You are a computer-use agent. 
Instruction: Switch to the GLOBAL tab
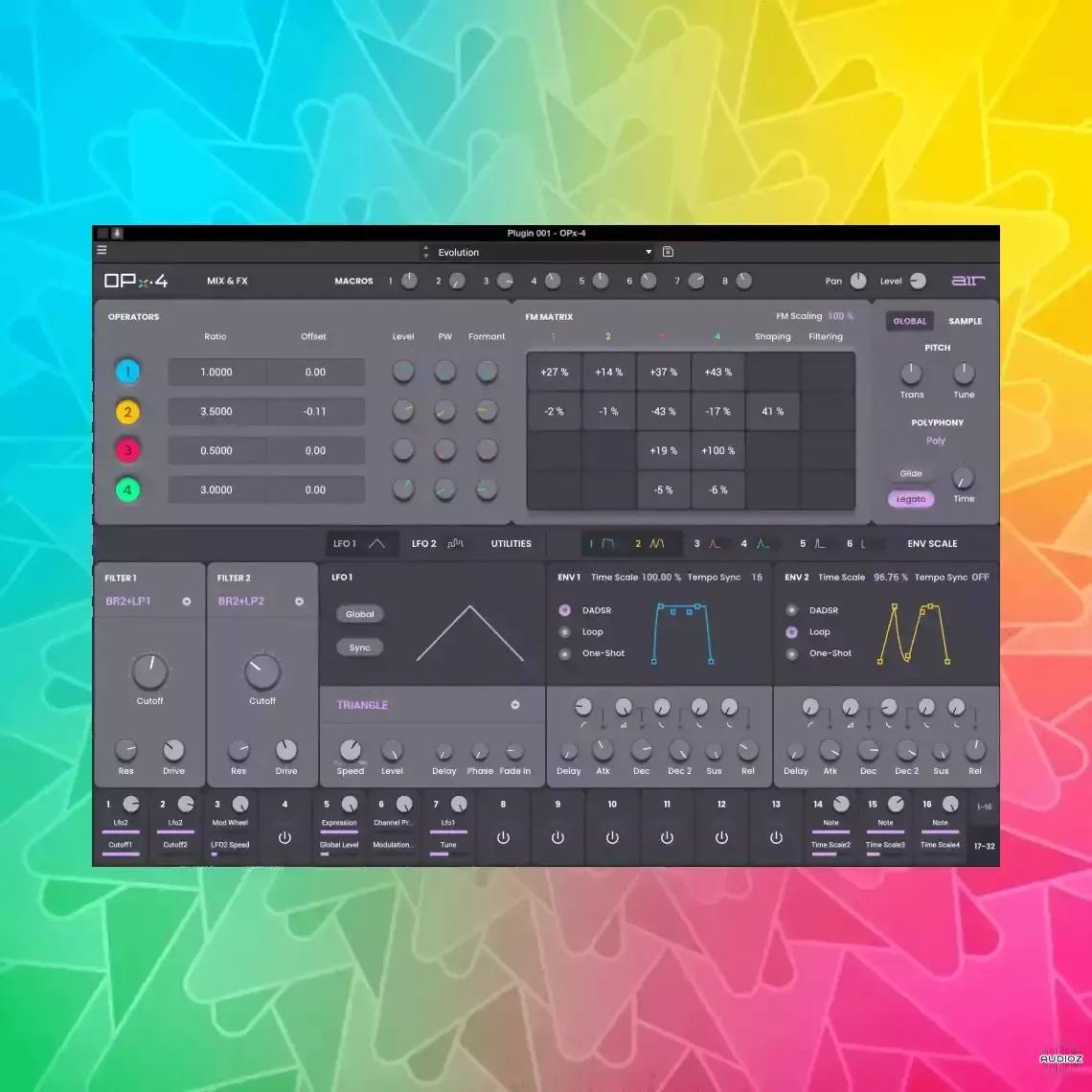(910, 321)
